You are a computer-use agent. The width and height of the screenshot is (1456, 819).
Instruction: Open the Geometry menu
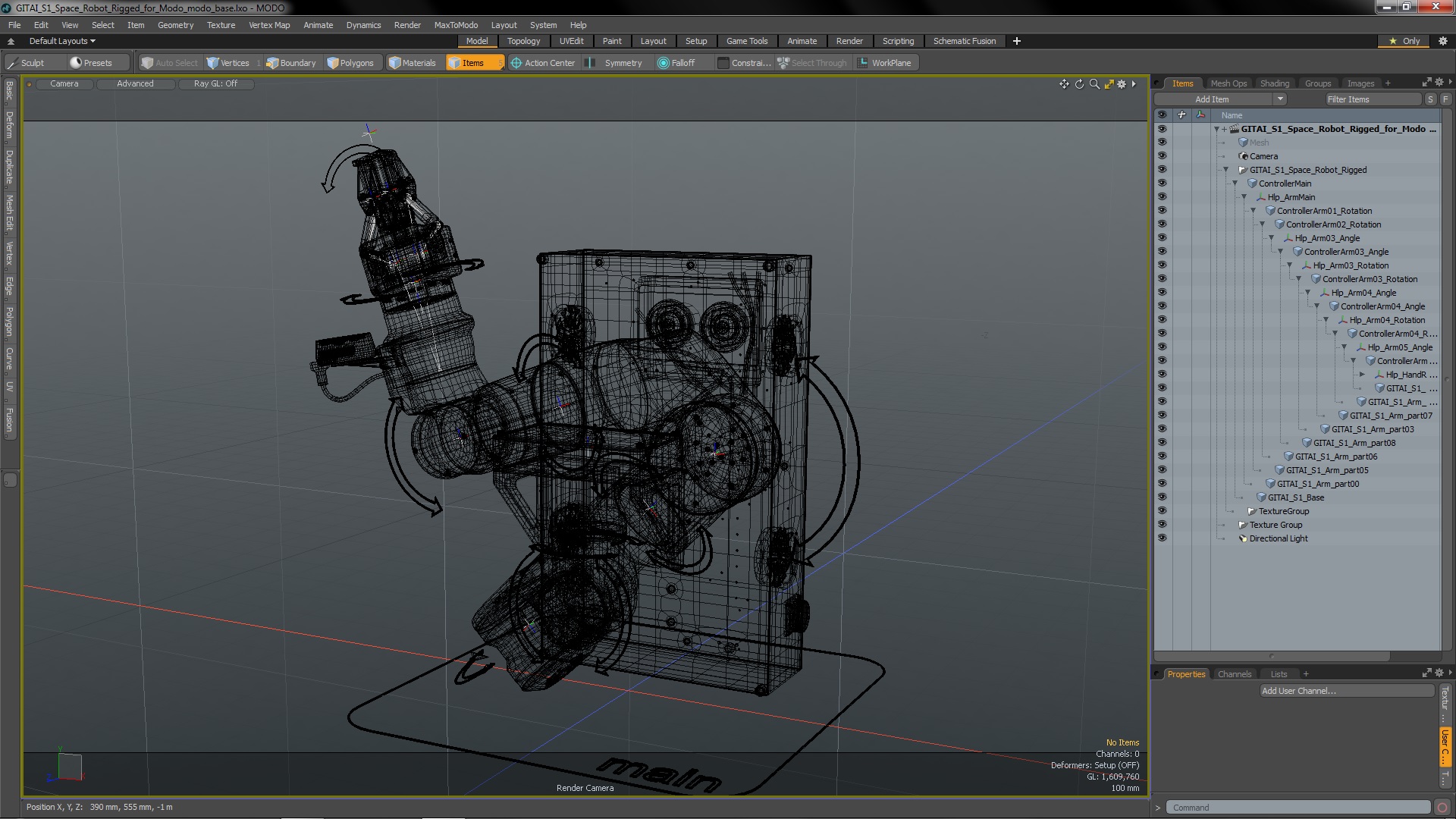coord(175,25)
